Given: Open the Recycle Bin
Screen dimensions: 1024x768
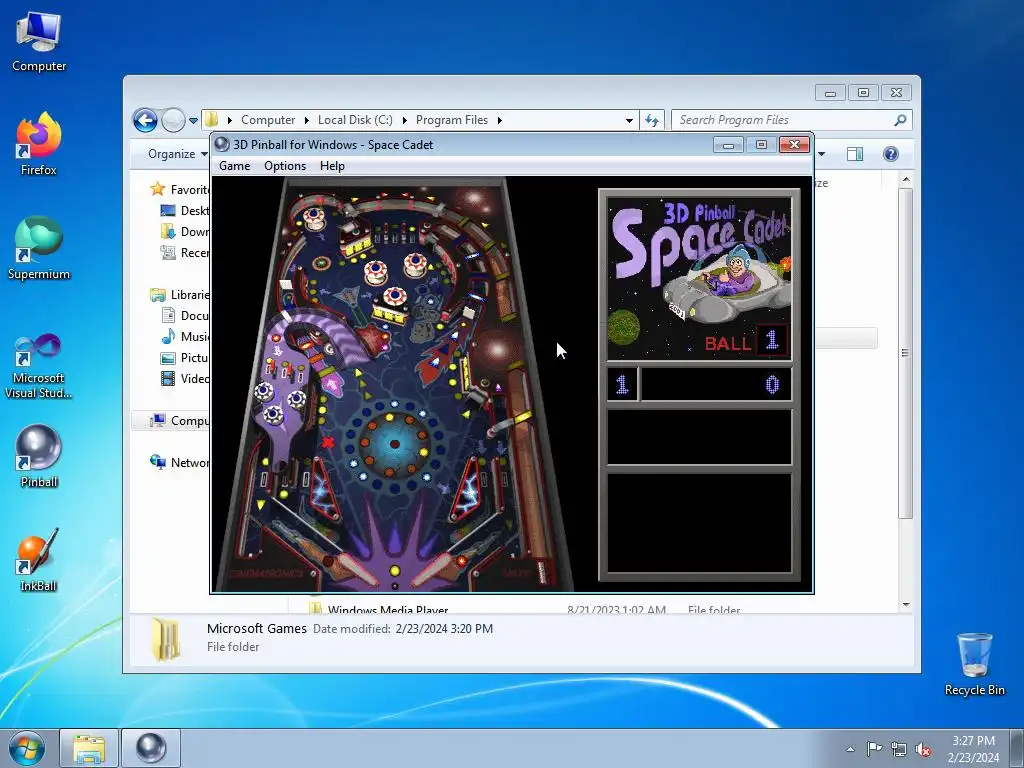Looking at the screenshot, I should tap(974, 664).
